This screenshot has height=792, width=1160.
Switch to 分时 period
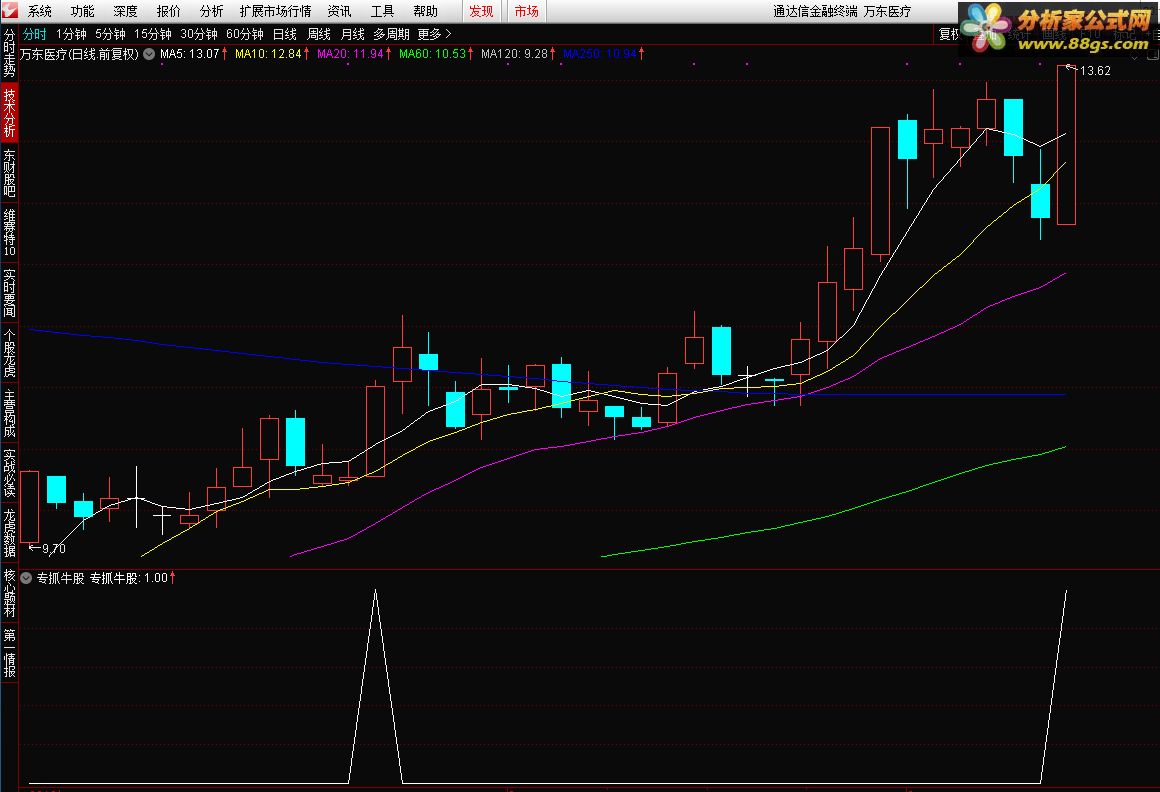tap(34, 34)
